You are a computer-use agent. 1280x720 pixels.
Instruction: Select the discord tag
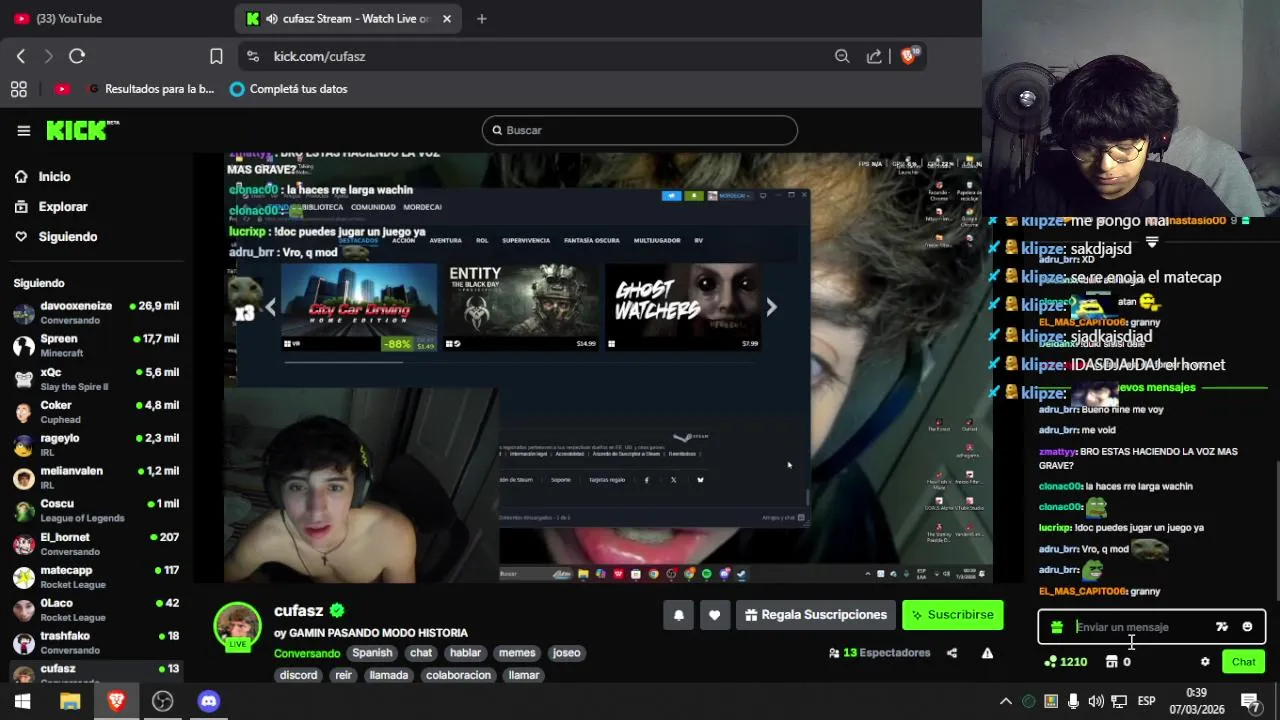298,675
